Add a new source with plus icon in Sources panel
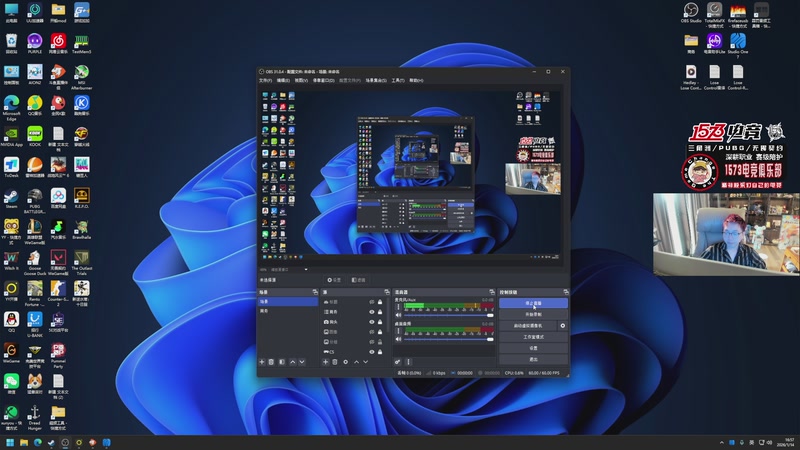Image resolution: width=800 pixels, height=450 pixels. tap(326, 362)
